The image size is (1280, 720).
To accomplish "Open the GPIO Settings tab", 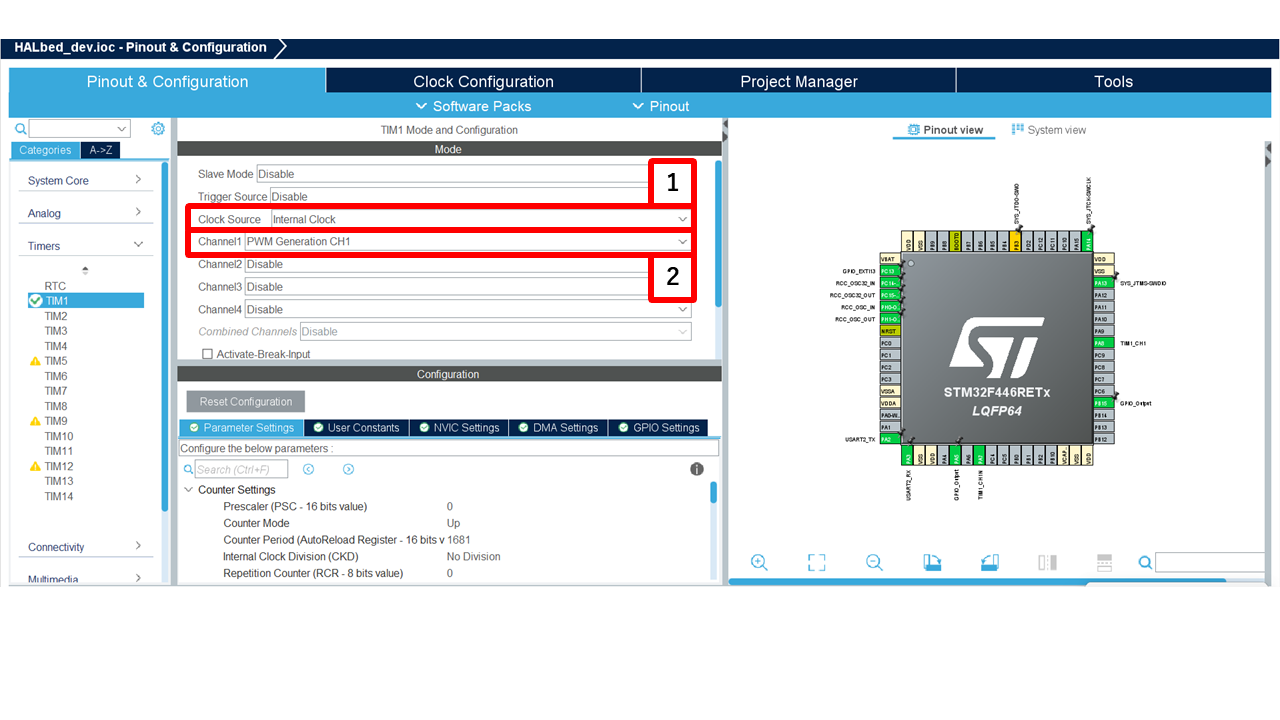I will click(x=658, y=428).
